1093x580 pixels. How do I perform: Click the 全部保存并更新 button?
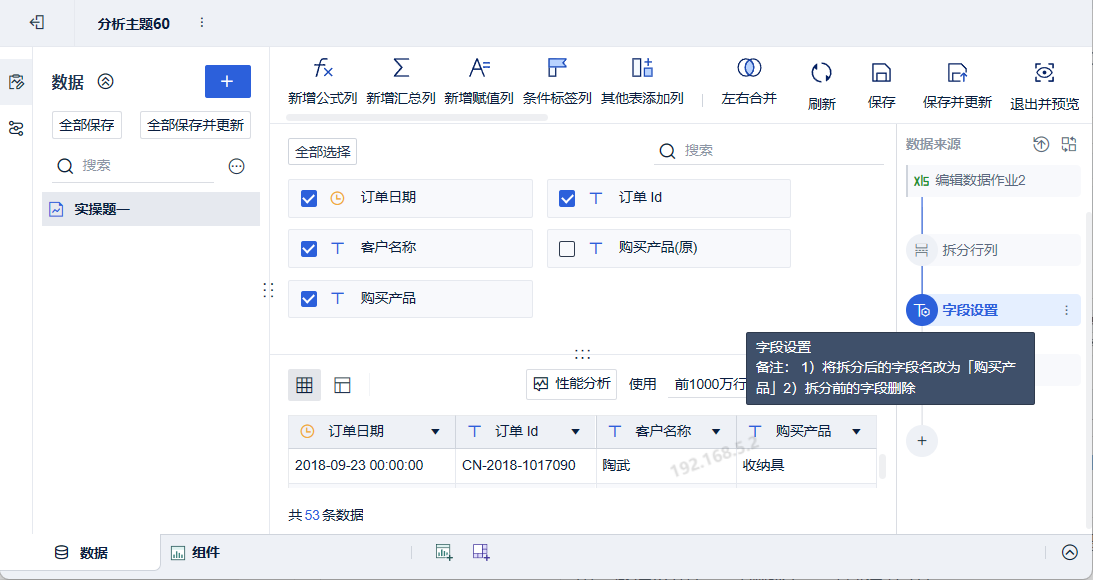tap(195, 125)
